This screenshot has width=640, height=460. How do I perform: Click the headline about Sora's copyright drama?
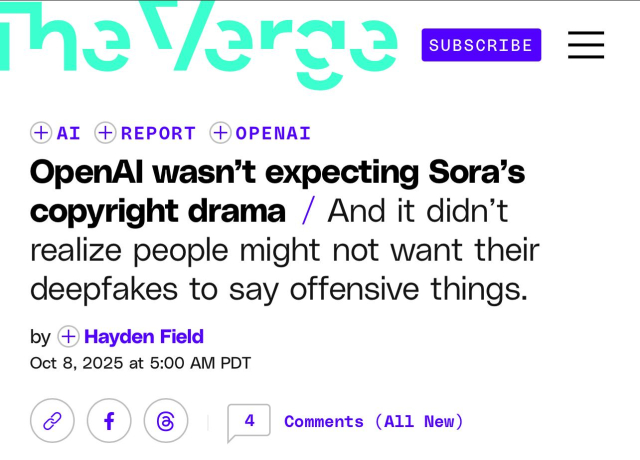(x=277, y=173)
